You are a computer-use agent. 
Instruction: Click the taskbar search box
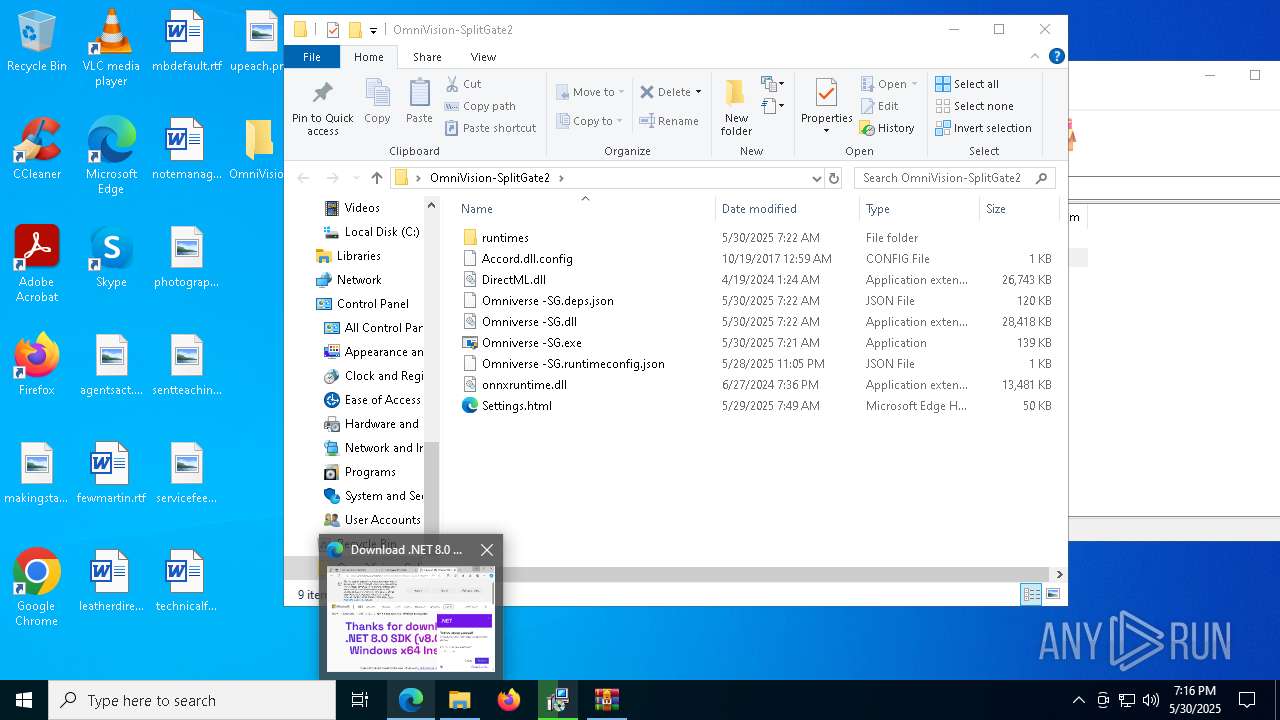(x=192, y=700)
